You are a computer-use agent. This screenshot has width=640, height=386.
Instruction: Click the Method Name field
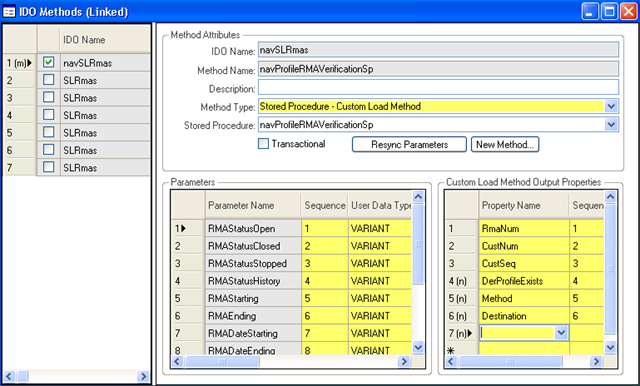pos(438,69)
